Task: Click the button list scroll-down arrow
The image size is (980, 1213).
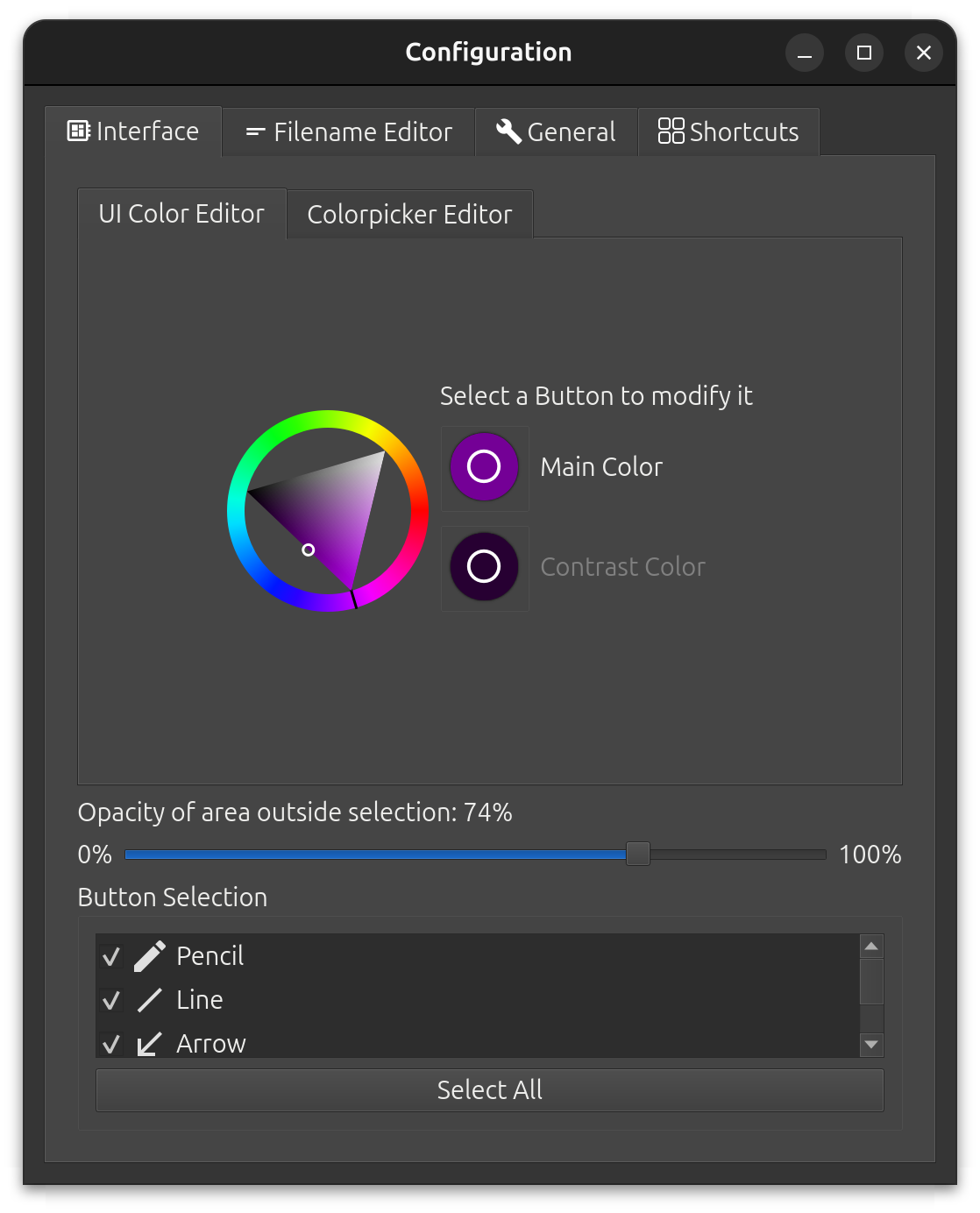Action: pos(871,1044)
